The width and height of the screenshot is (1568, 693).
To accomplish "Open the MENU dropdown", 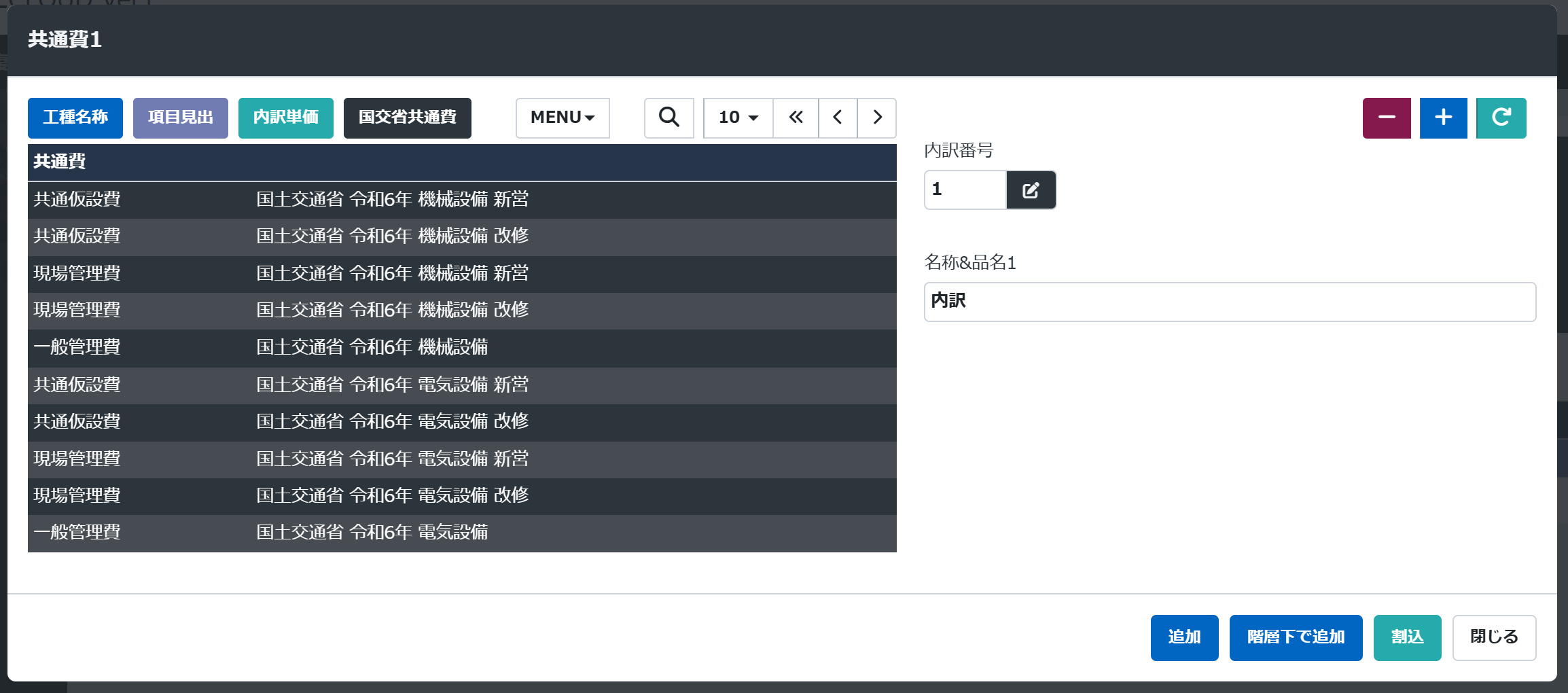I will click(563, 118).
